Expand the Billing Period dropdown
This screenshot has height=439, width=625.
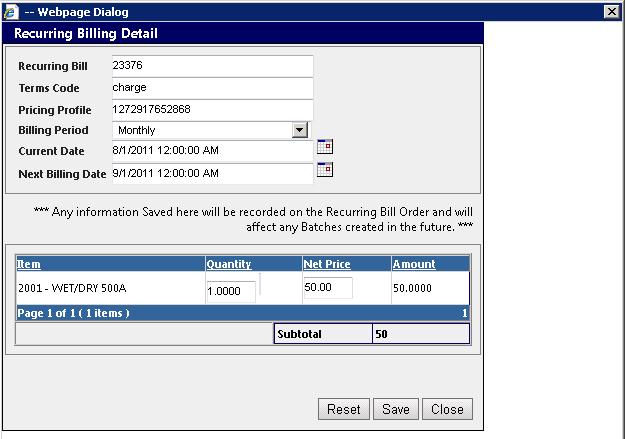click(x=298, y=130)
